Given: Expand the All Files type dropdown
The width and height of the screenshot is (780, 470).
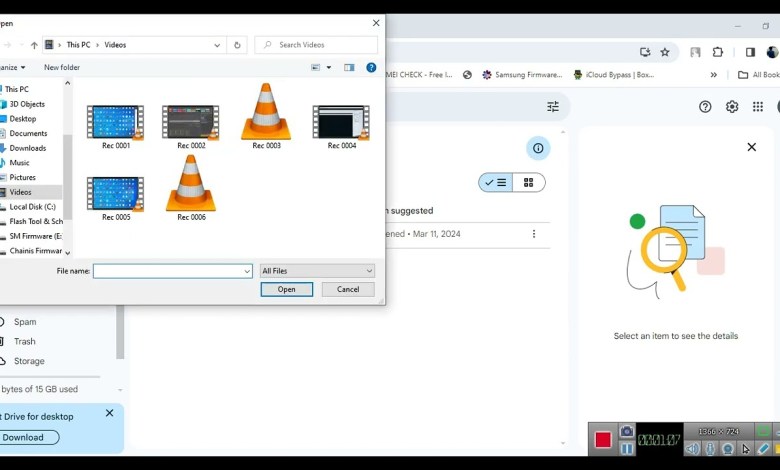Looking at the screenshot, I should tap(369, 271).
